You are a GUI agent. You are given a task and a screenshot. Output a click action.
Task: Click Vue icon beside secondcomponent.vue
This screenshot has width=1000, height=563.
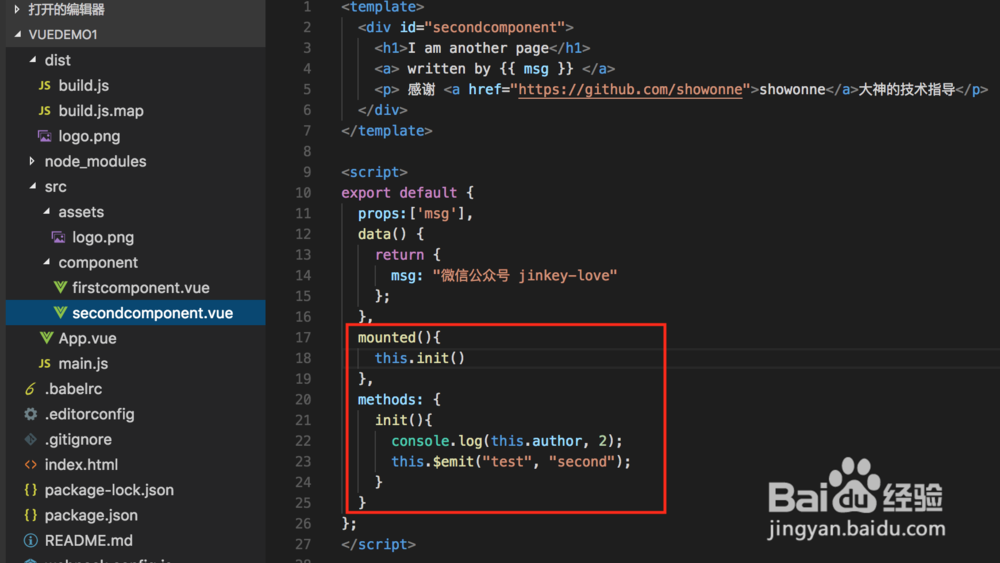(x=60, y=313)
